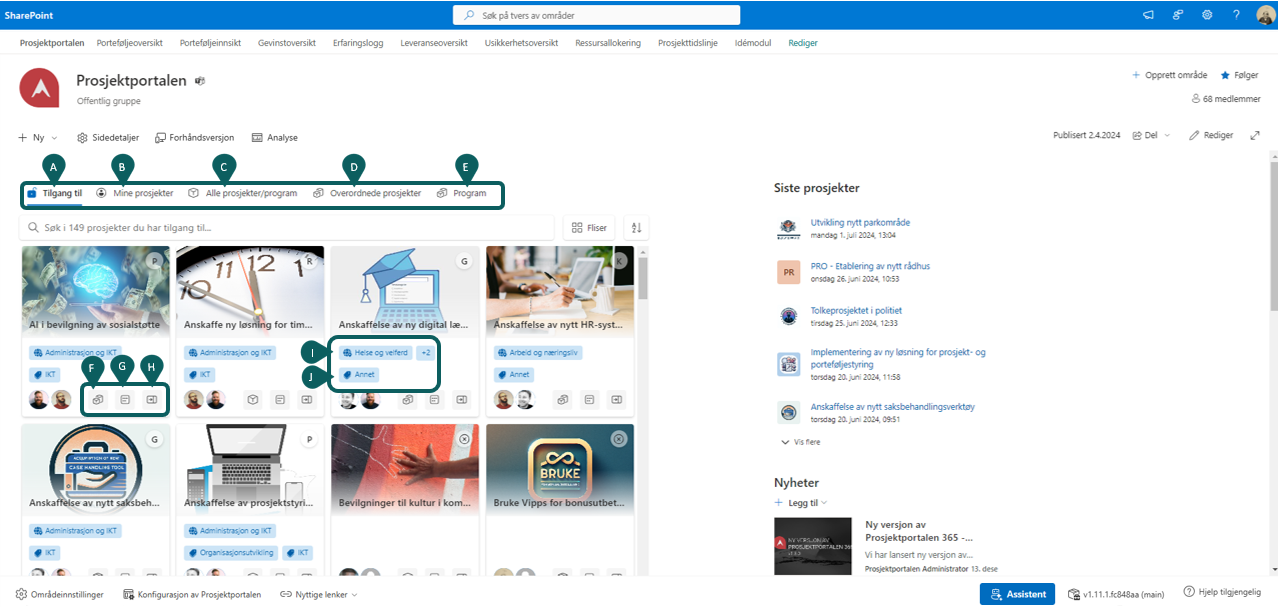
Task: Expand page to full screen with arrows icon
Action: click(1255, 136)
